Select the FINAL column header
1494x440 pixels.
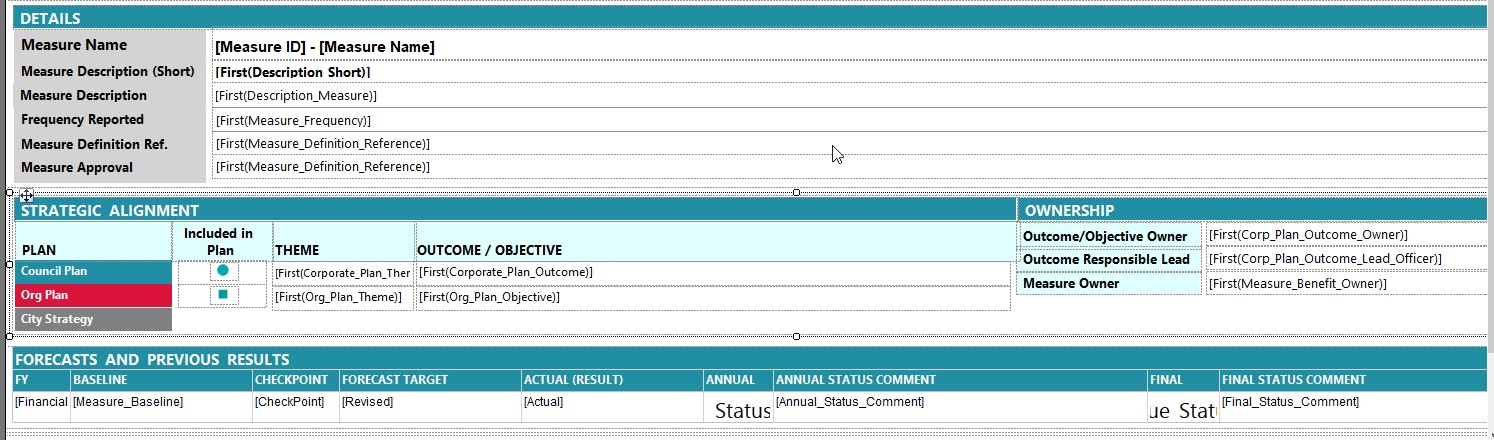pyautogui.click(x=1184, y=380)
